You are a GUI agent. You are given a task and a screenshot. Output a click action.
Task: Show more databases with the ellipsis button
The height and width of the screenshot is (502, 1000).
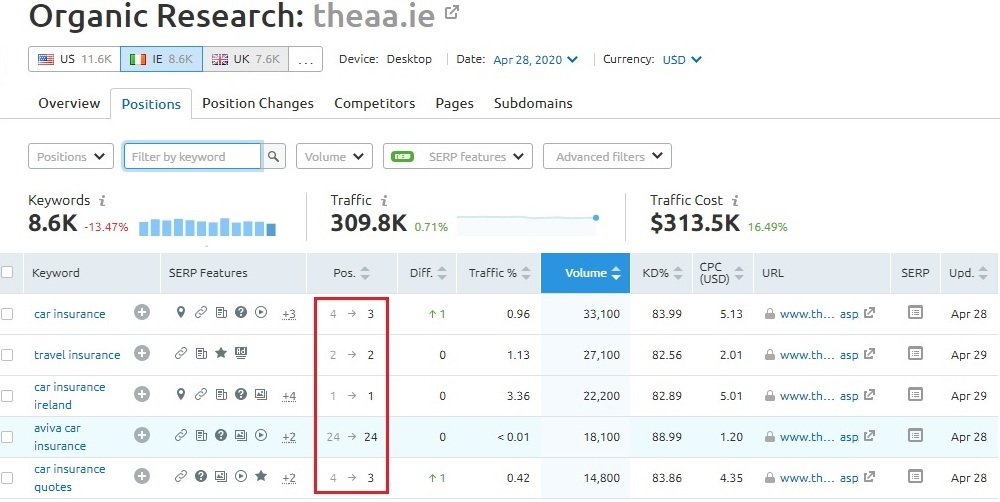pos(305,59)
